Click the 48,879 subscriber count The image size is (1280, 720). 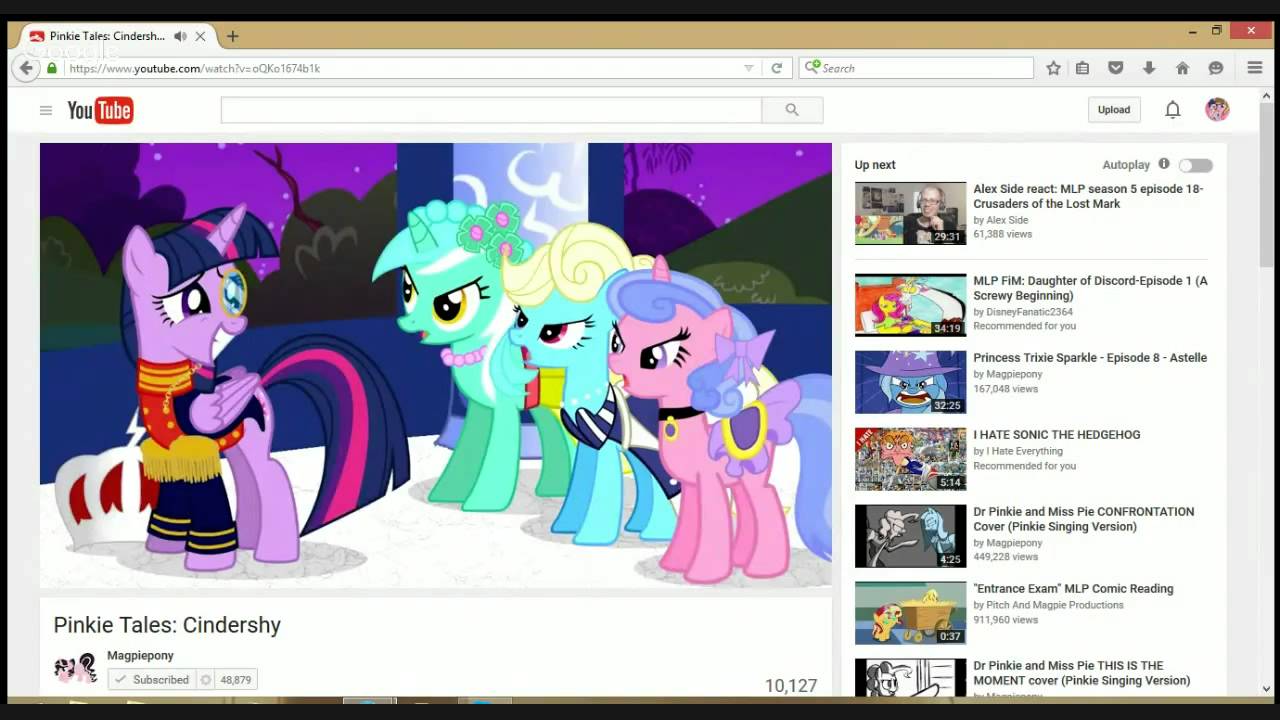pyautogui.click(x=236, y=679)
